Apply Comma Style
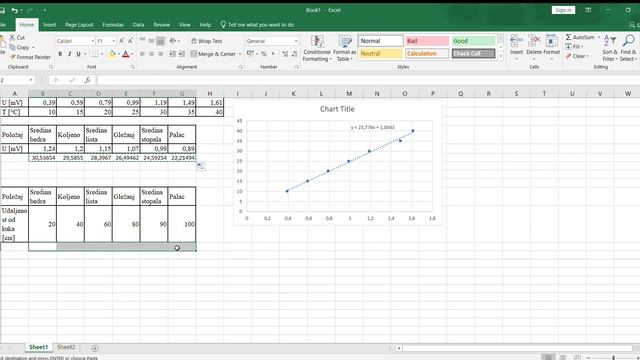This screenshot has width=640, height=360. [x=273, y=54]
